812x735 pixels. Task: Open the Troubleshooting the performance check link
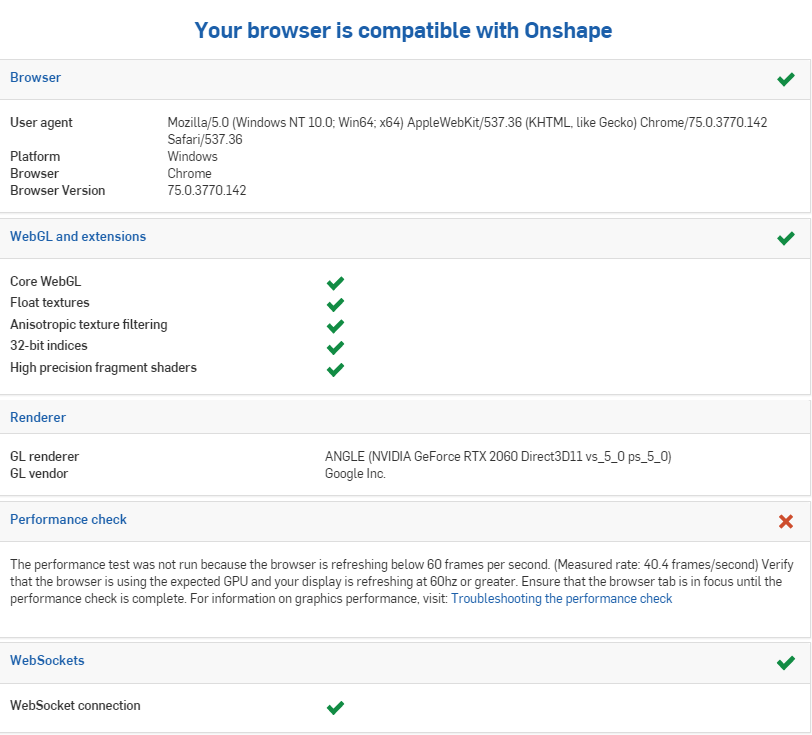click(x=561, y=599)
